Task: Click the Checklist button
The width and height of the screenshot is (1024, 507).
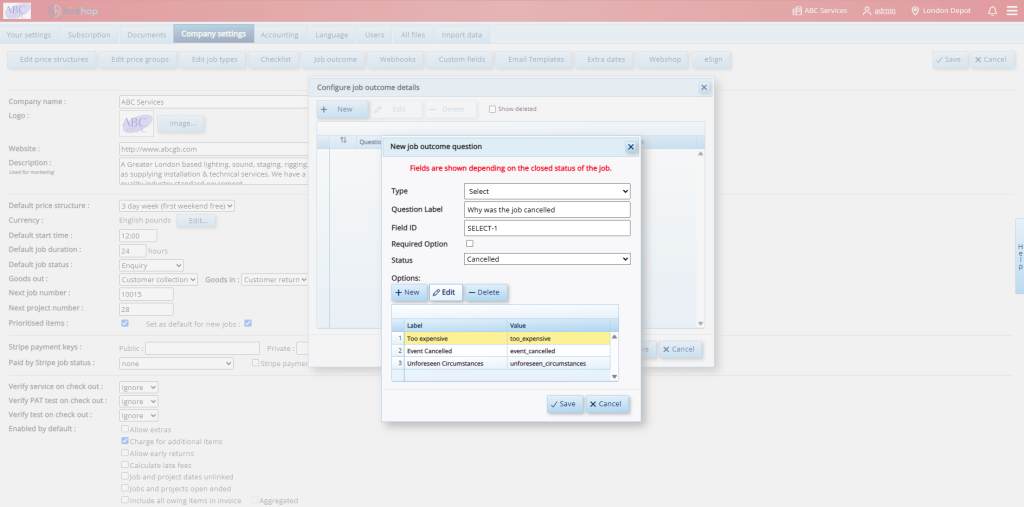Action: tap(275, 59)
